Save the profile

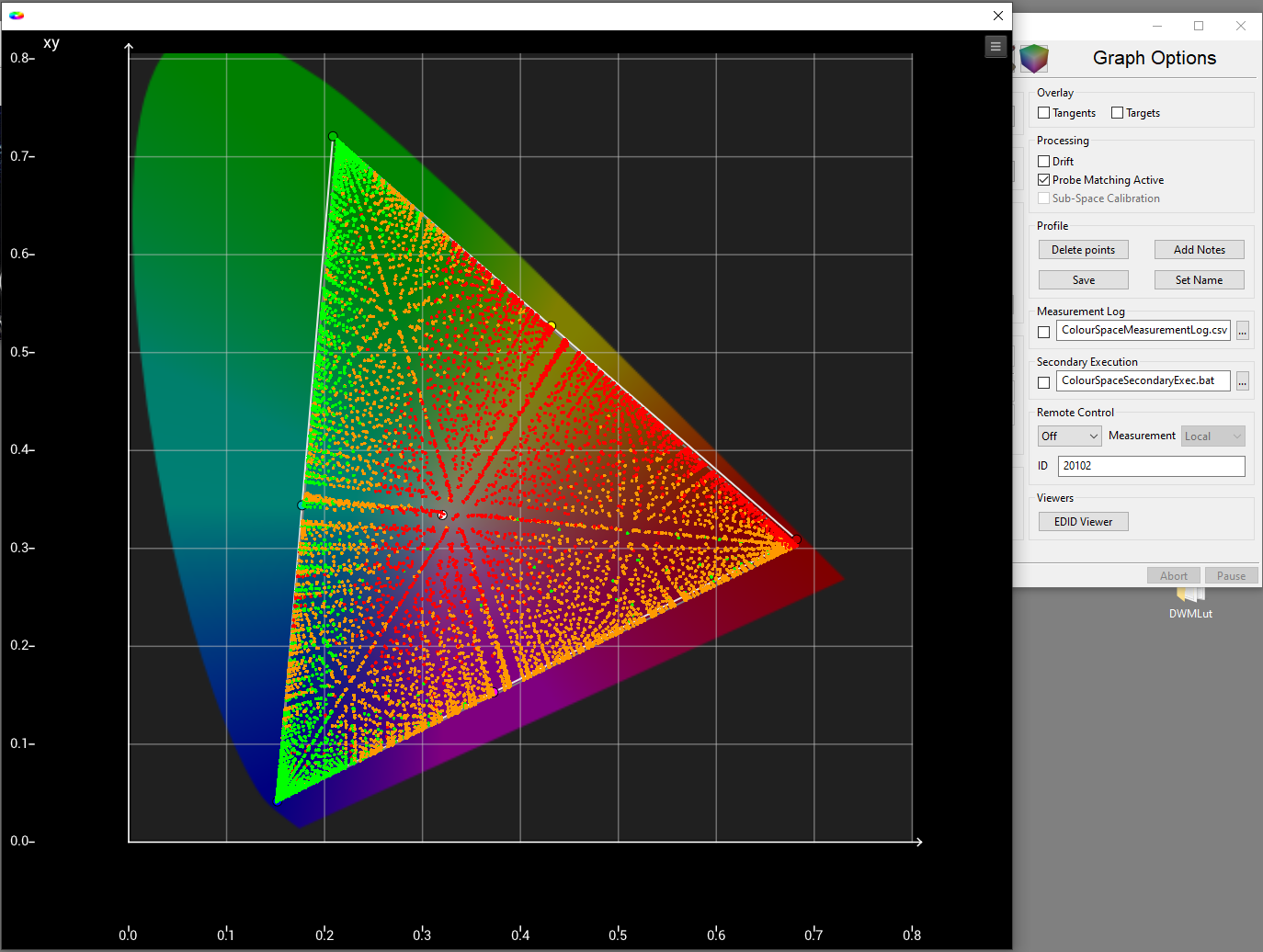pyautogui.click(x=1083, y=280)
